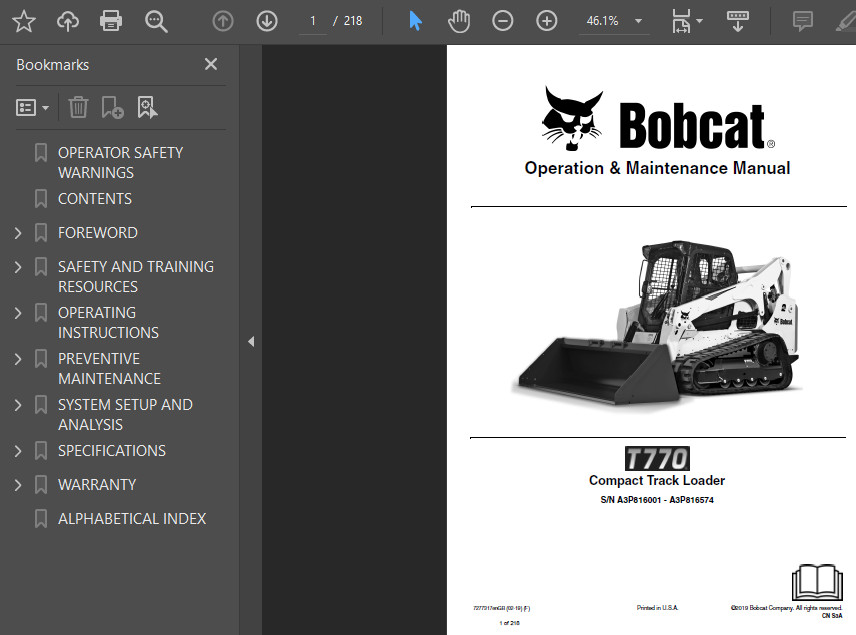Open bookmarks options menu icon

point(26,108)
